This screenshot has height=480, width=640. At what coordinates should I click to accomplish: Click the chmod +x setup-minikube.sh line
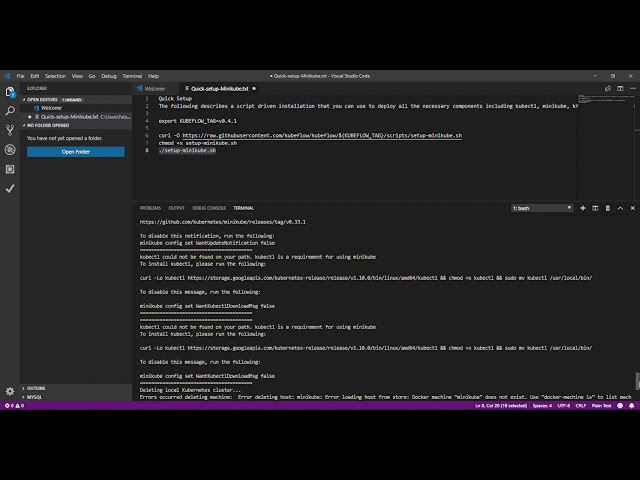click(x=198, y=143)
